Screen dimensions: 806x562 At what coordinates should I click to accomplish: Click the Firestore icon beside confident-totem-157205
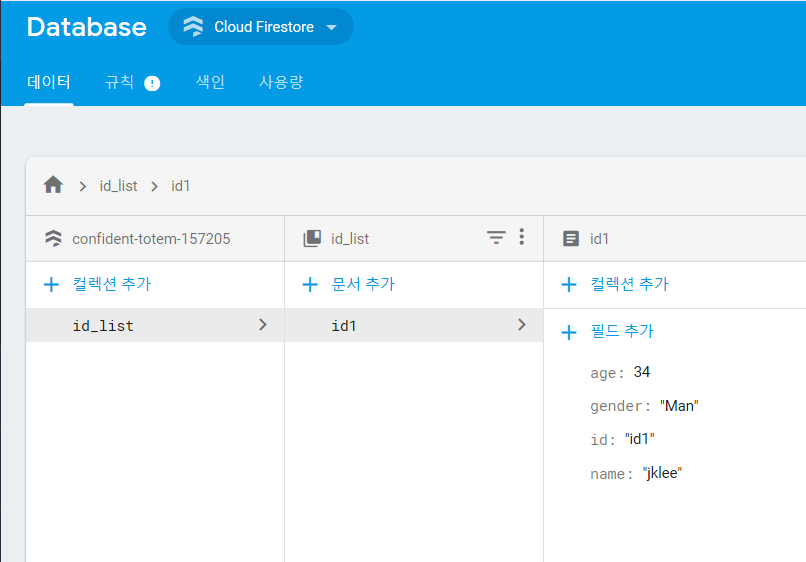pyautogui.click(x=53, y=238)
